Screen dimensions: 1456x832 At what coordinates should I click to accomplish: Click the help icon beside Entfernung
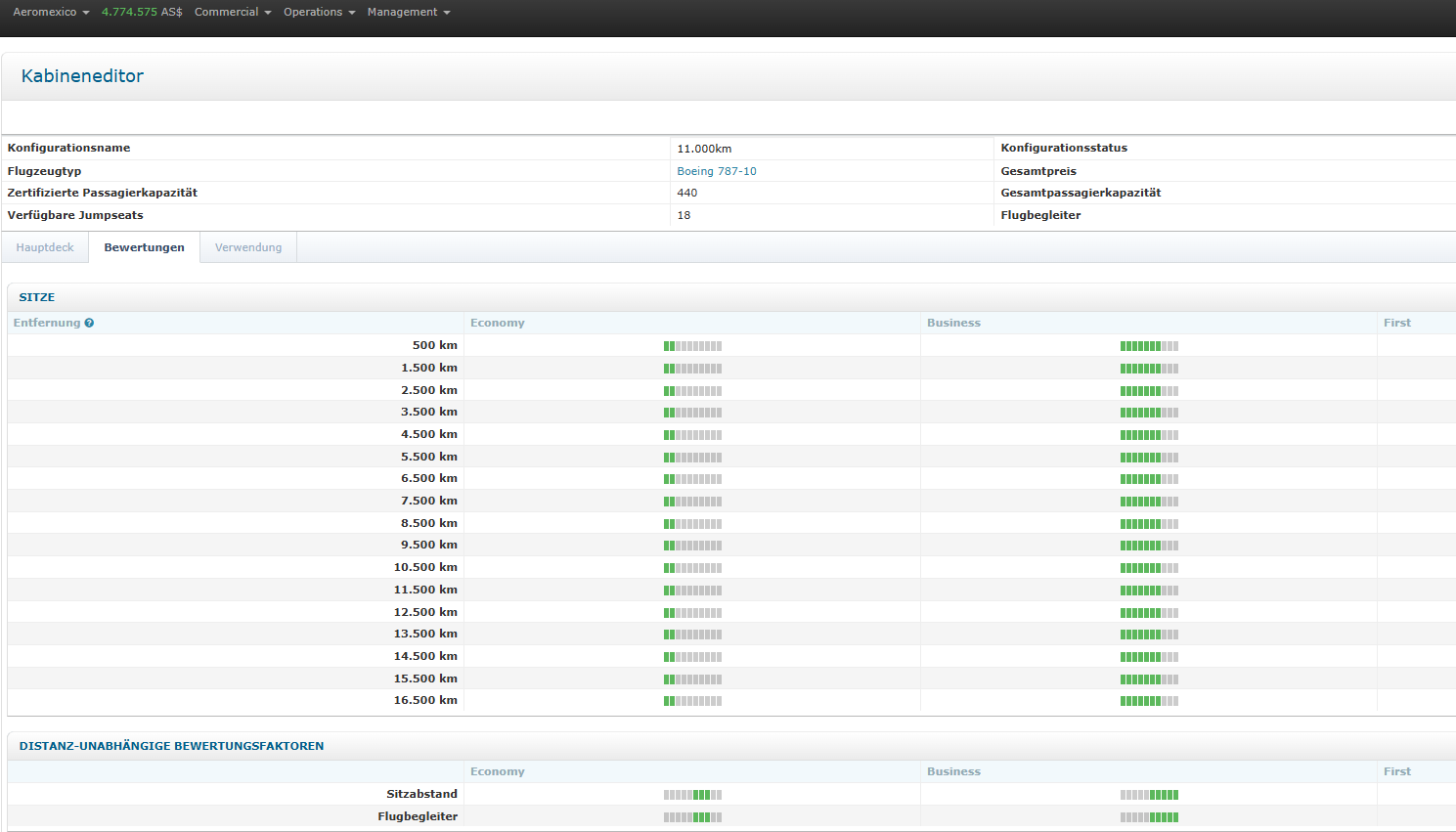(x=89, y=323)
